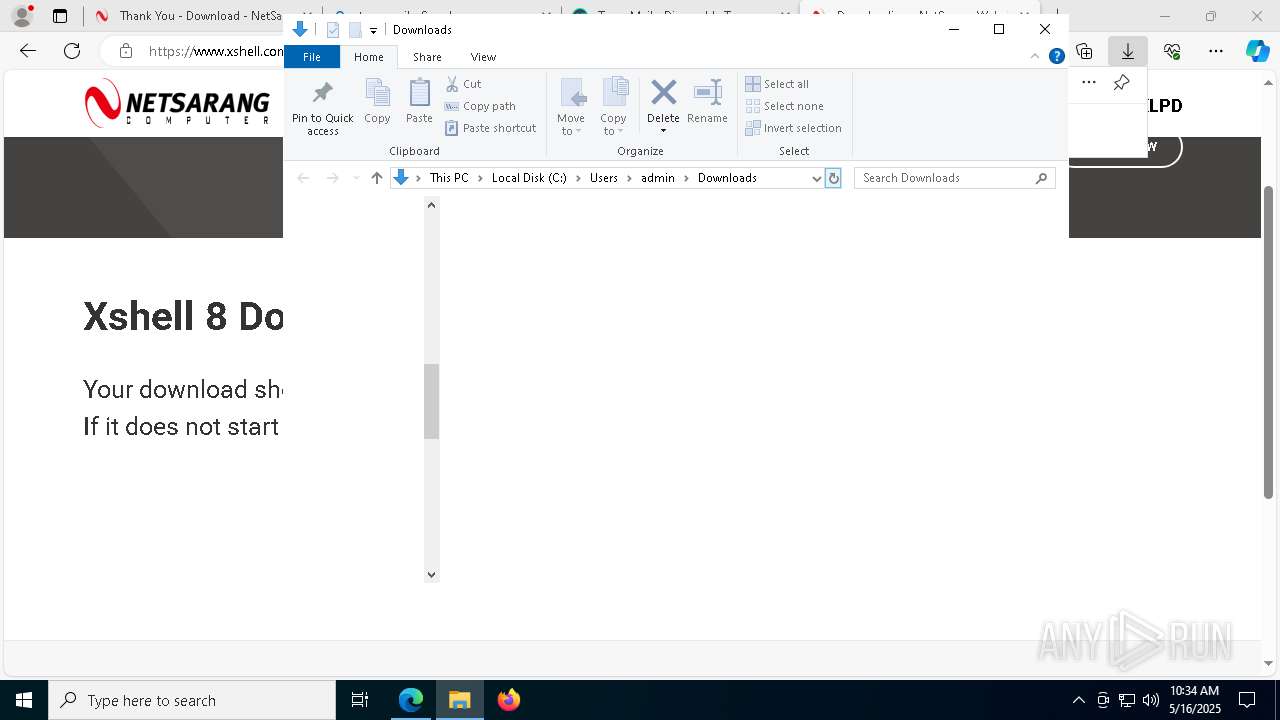Click Select none in the ribbon
This screenshot has width=1280, height=720.
[785, 106]
